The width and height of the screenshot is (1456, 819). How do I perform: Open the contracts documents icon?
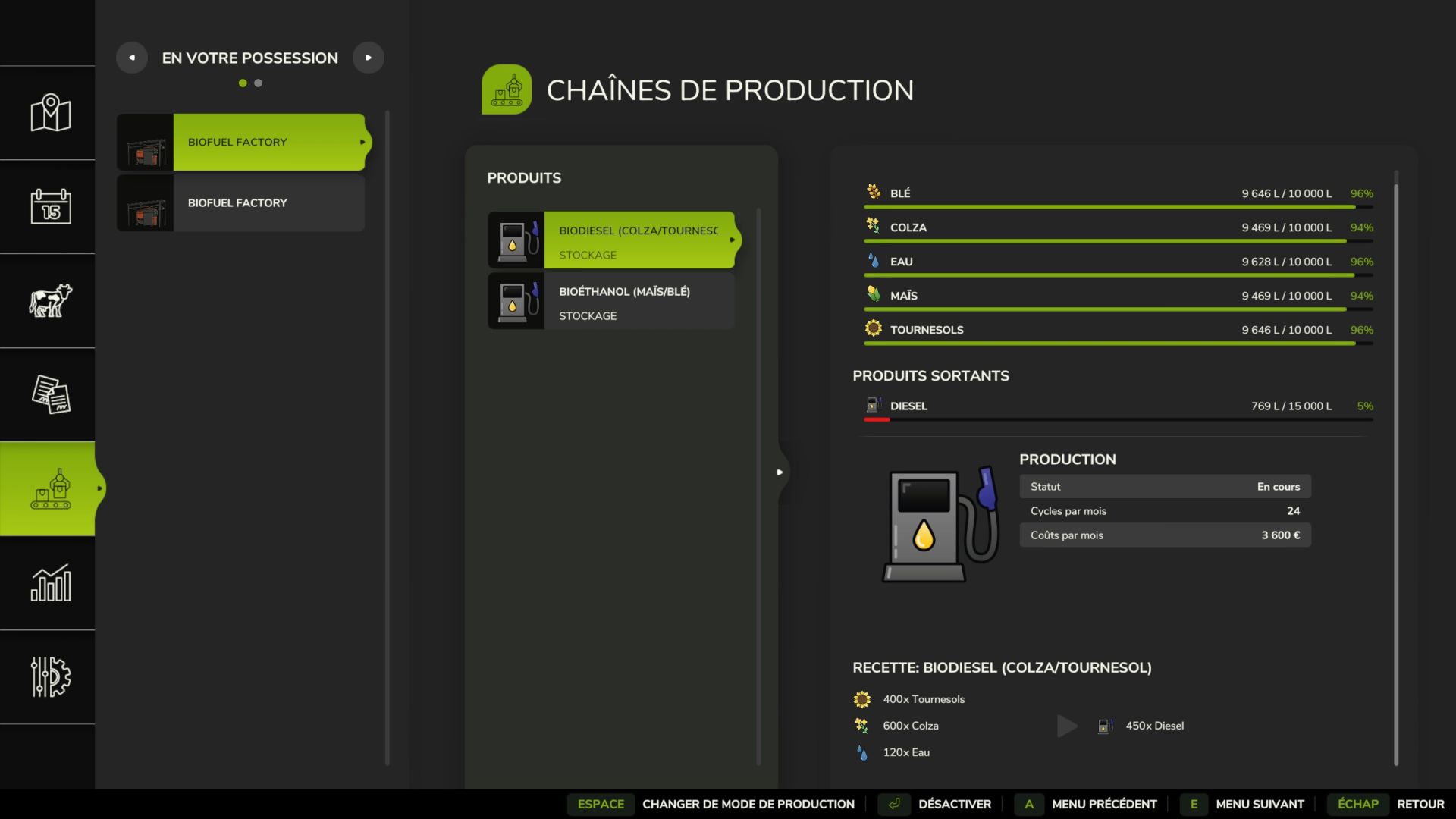(x=50, y=394)
